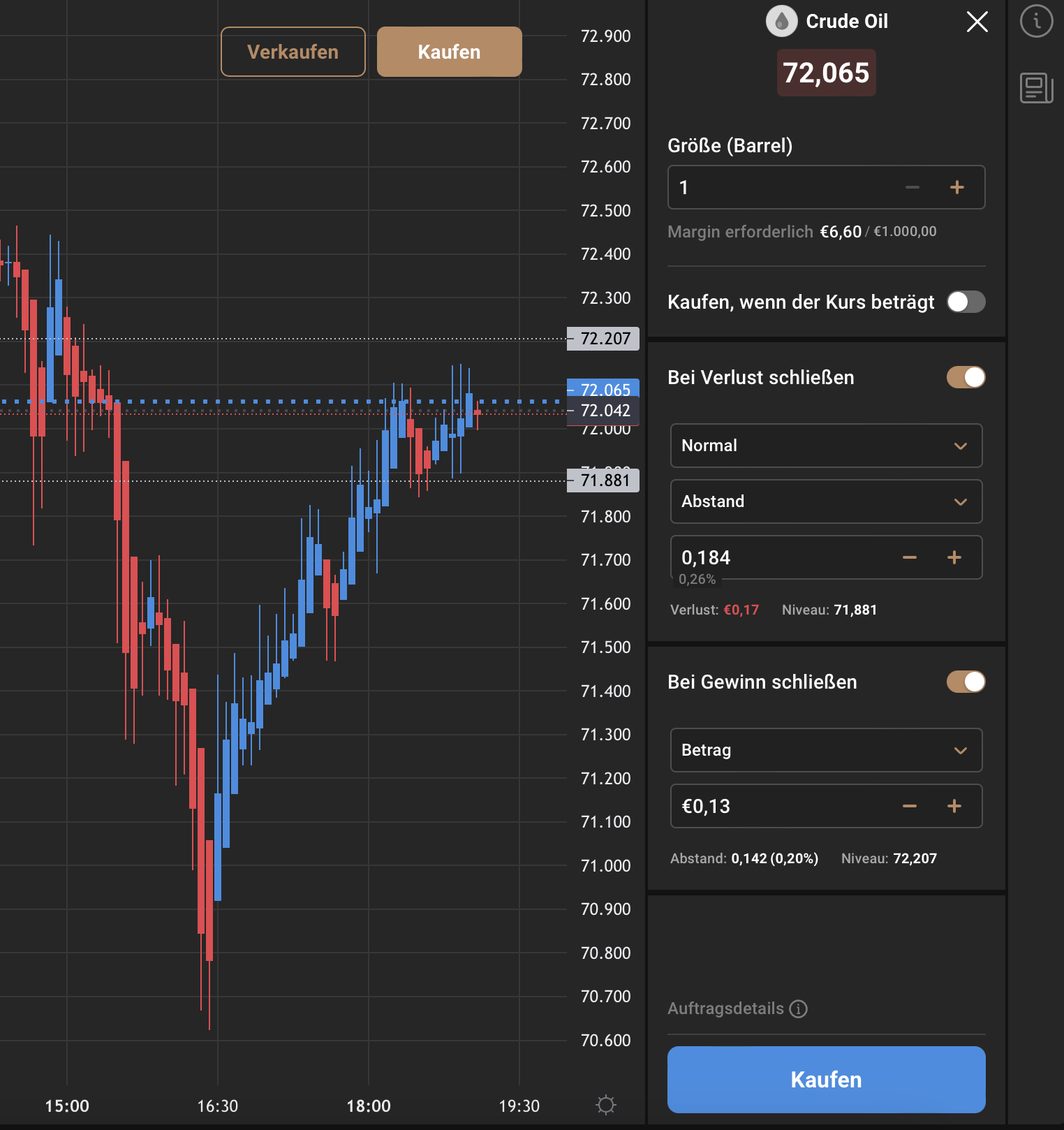
Task: Decrease take-profit amount €0,13 with minus
Action: pyautogui.click(x=910, y=806)
